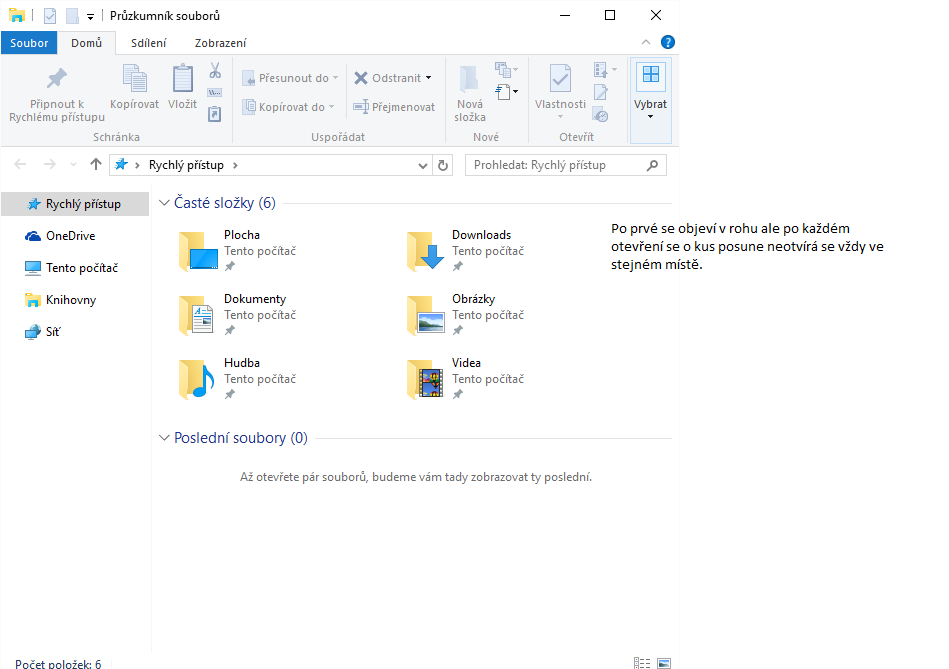The image size is (949, 669).
Task: Select the Videa folder
Action: [x=466, y=378]
